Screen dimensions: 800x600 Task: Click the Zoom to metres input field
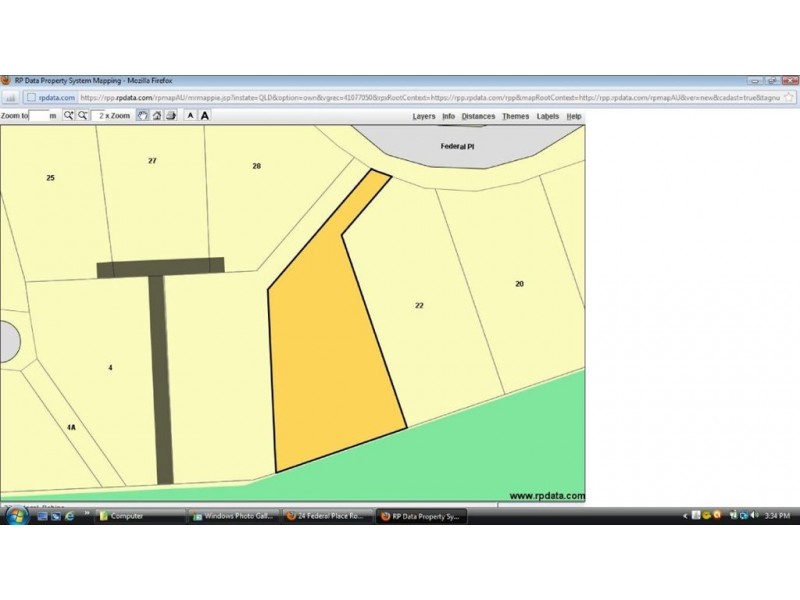38,116
